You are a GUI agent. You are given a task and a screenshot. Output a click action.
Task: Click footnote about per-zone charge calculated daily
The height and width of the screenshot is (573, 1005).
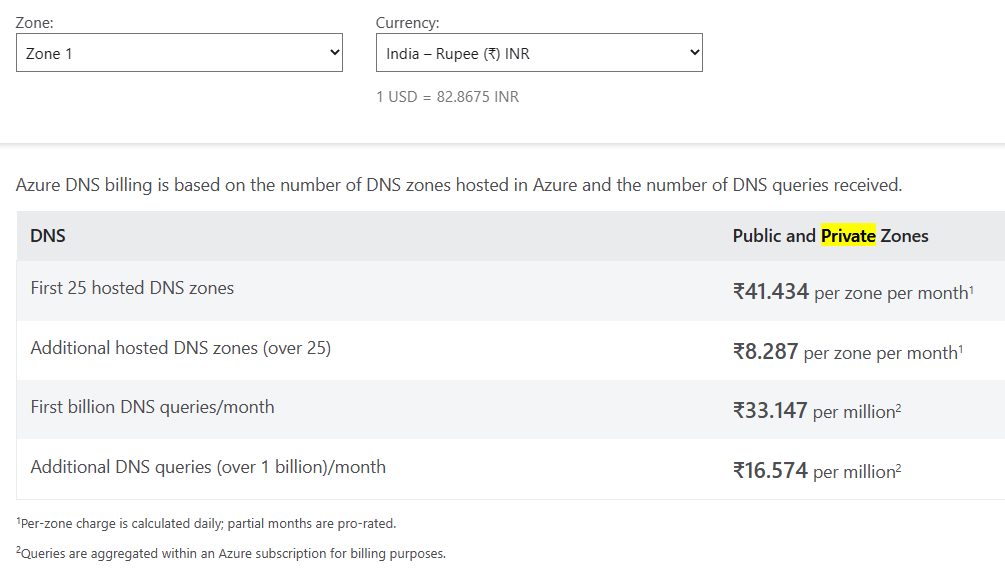(206, 523)
